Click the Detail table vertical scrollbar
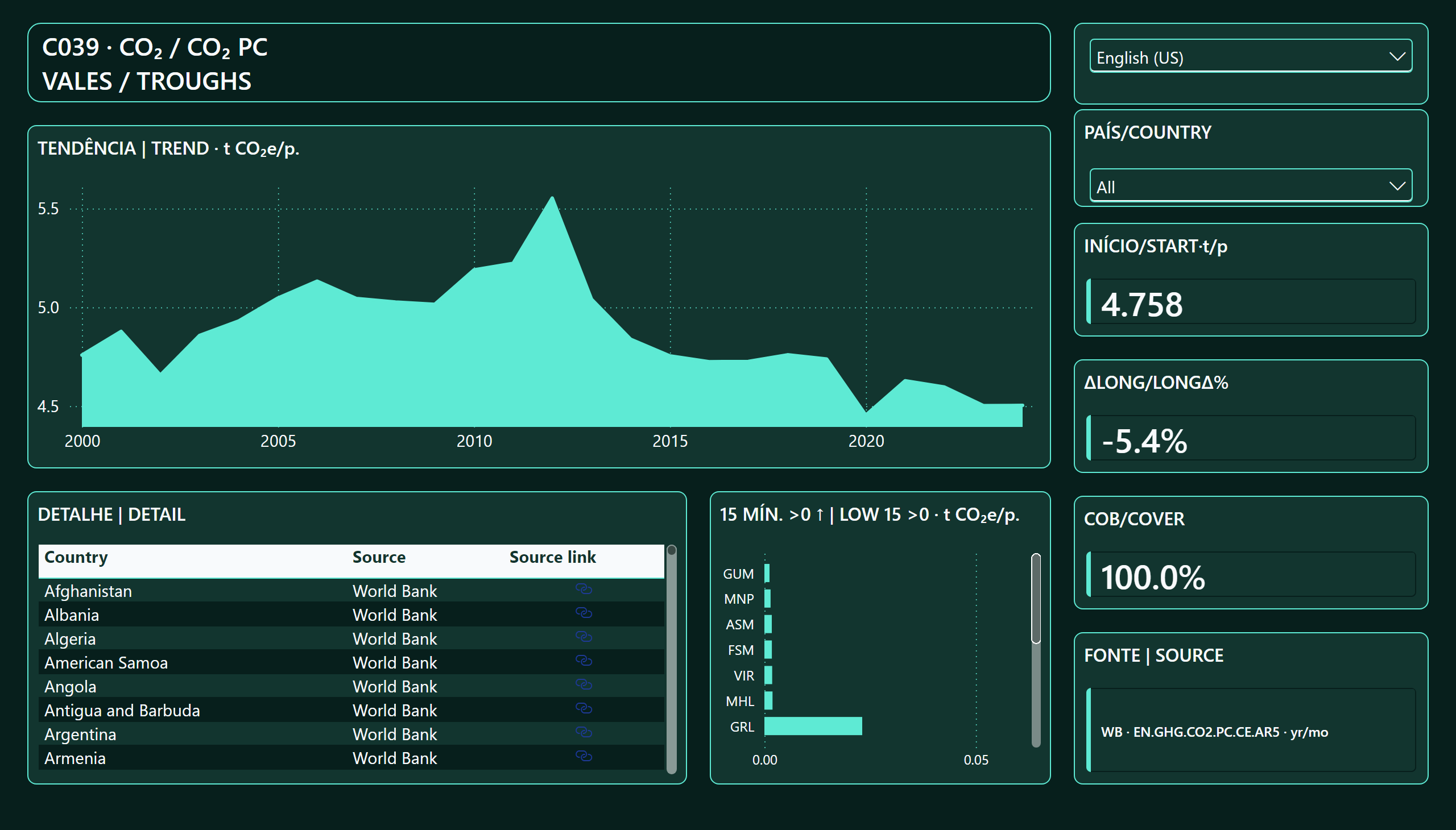Screen dimensions: 1456x830 671,659
